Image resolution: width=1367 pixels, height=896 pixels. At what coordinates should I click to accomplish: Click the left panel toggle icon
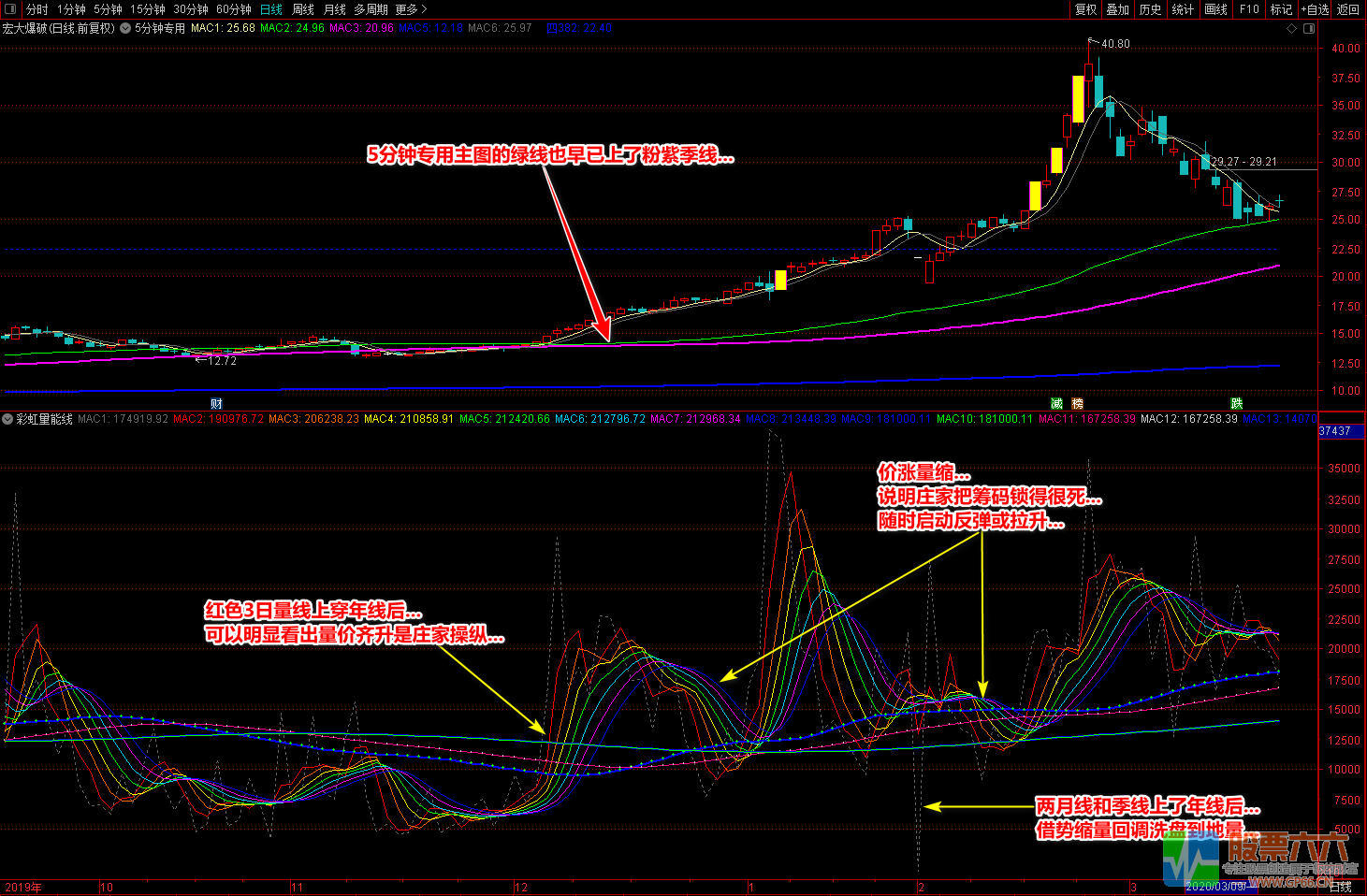pyautogui.click(x=11, y=9)
